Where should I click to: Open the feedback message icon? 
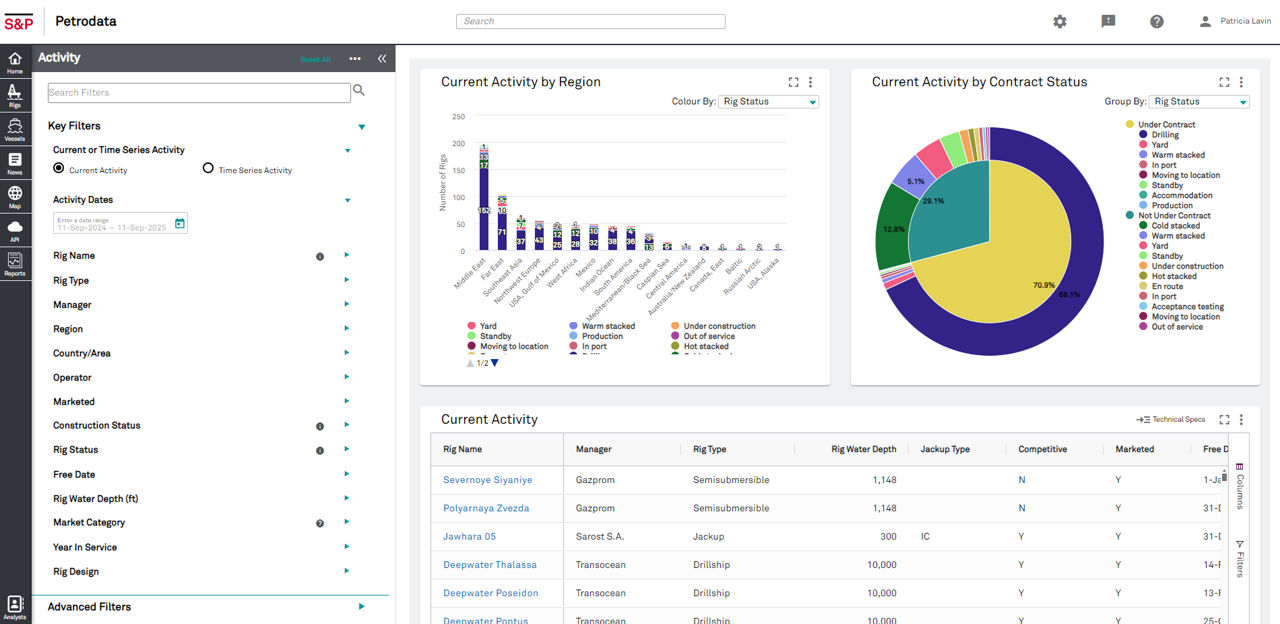[1108, 21]
